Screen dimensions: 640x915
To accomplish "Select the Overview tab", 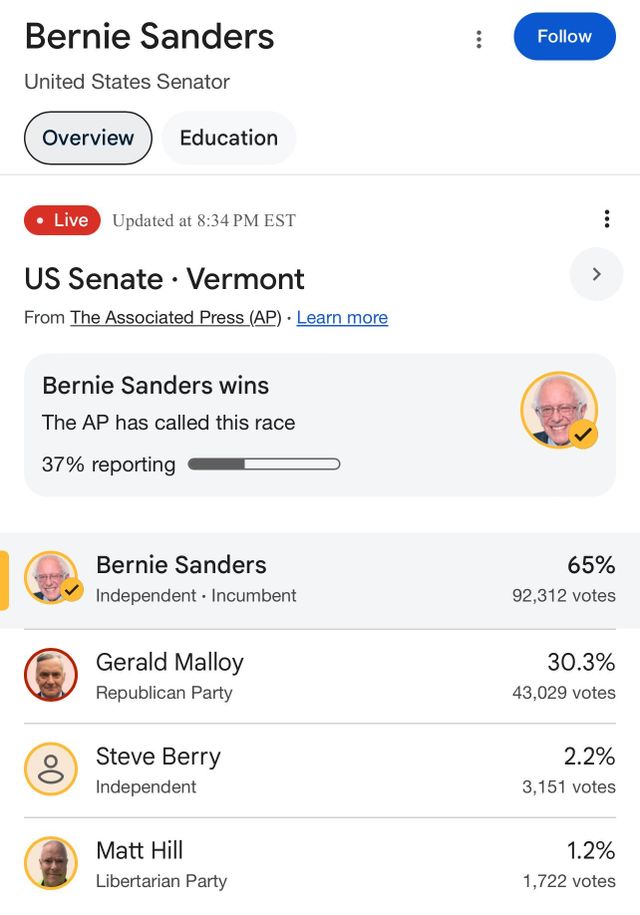I will coord(88,138).
